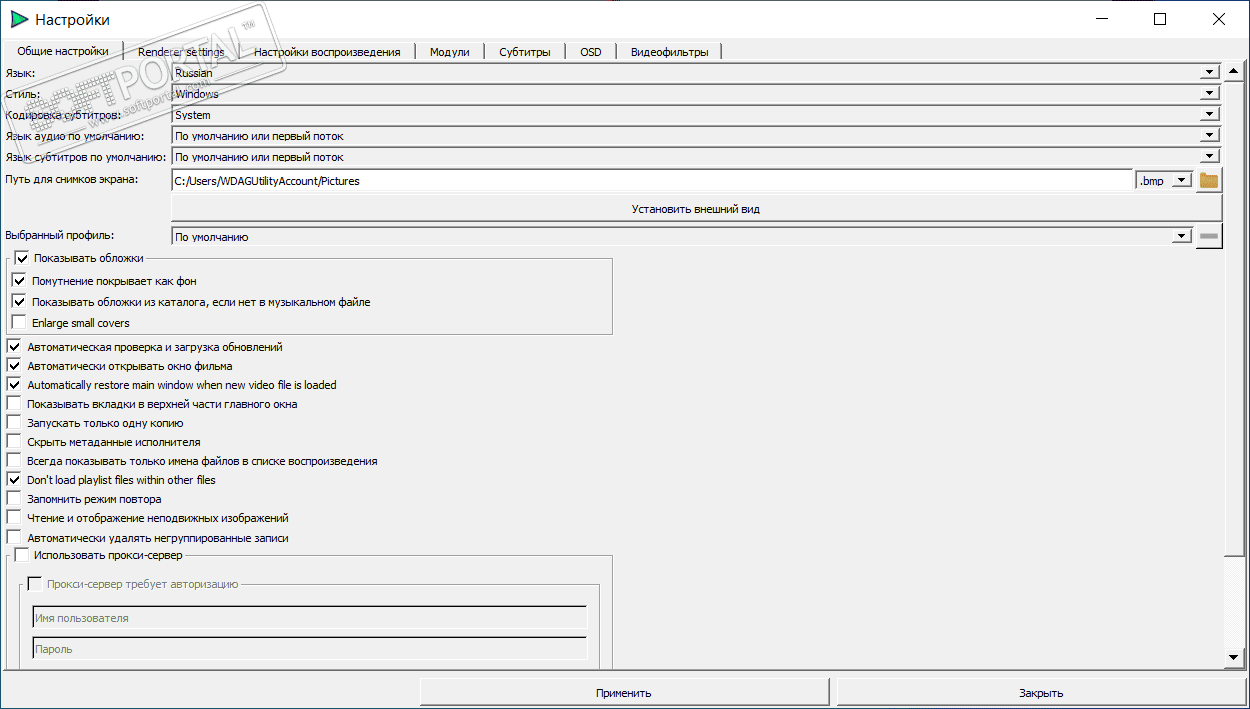
Task: Toggle 'Автоматически открывать окно фильма'
Action: (x=14, y=366)
